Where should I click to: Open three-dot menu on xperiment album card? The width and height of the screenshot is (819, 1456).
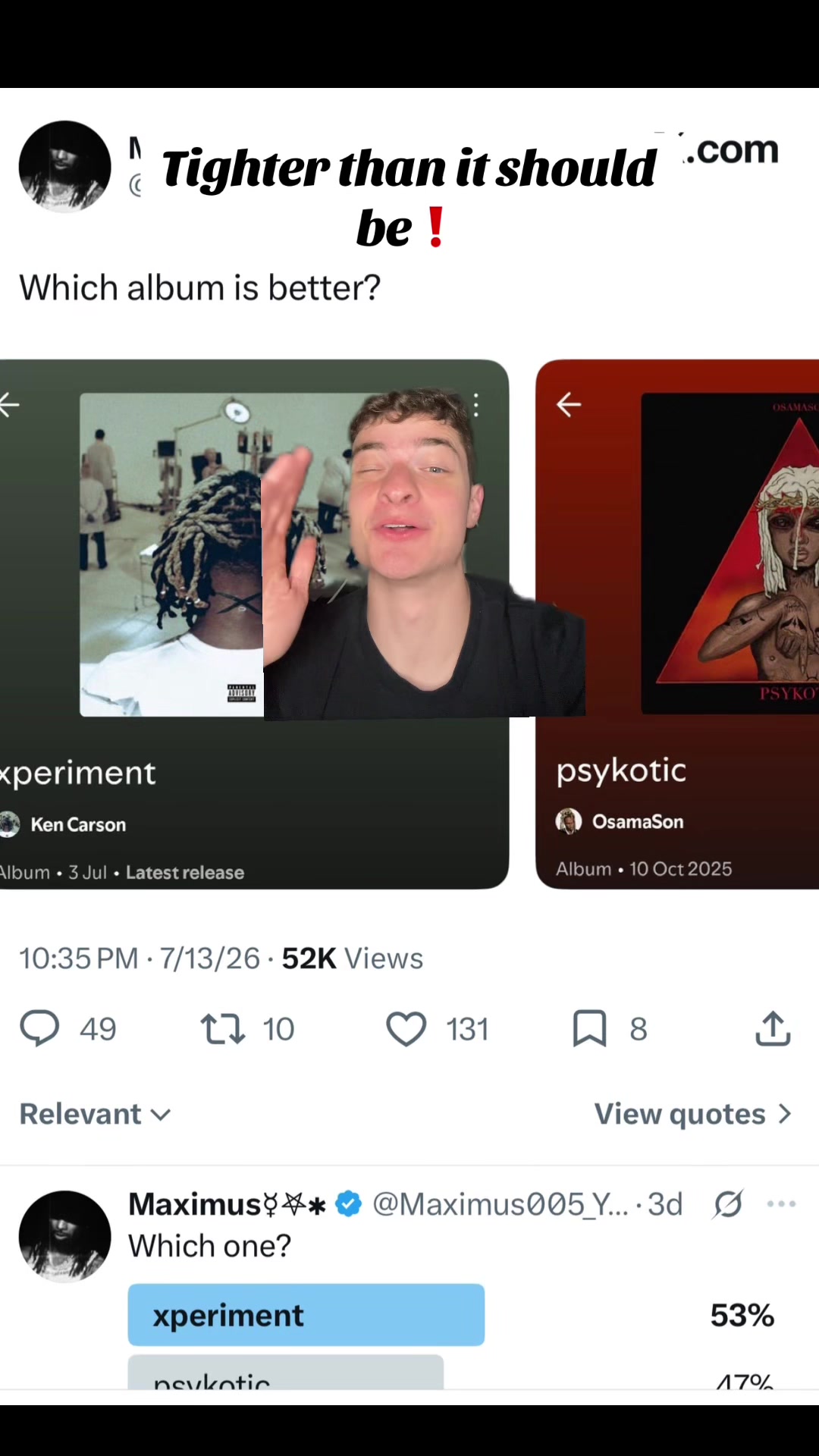point(476,405)
